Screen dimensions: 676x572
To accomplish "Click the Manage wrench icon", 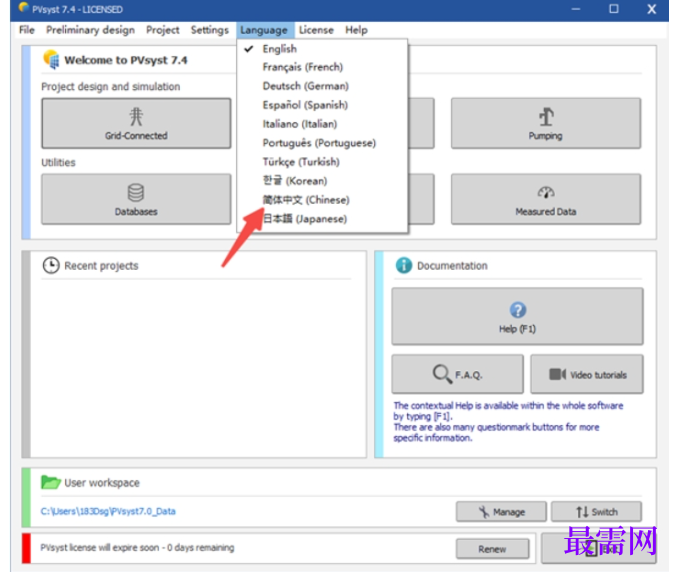I will click(484, 512).
